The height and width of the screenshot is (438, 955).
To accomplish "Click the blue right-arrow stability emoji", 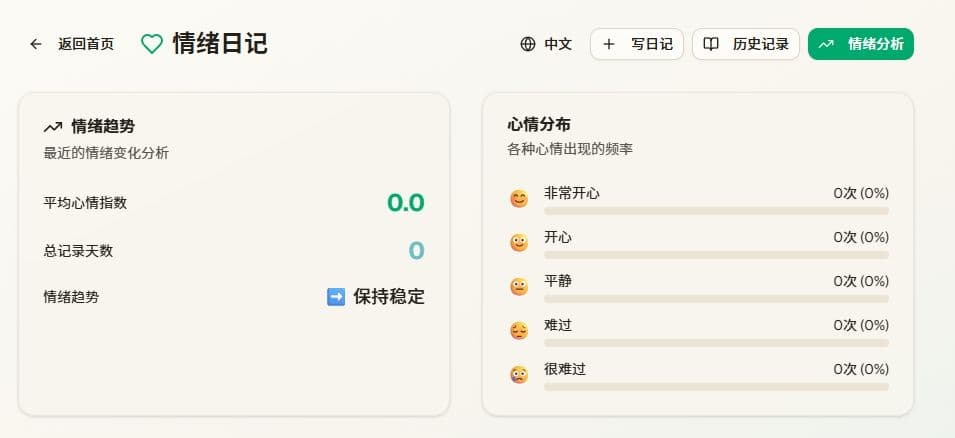I will coord(336,297).
